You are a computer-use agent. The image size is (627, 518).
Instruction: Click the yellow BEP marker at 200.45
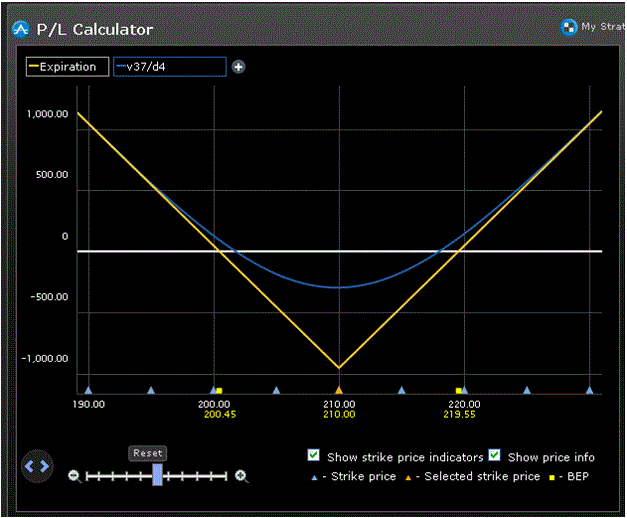[x=219, y=391]
